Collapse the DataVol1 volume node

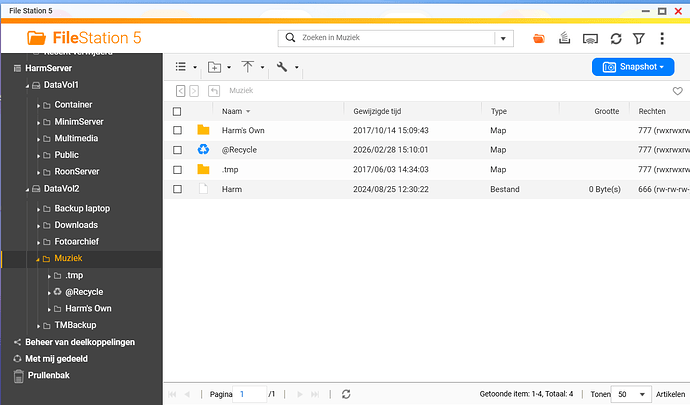pos(27,86)
